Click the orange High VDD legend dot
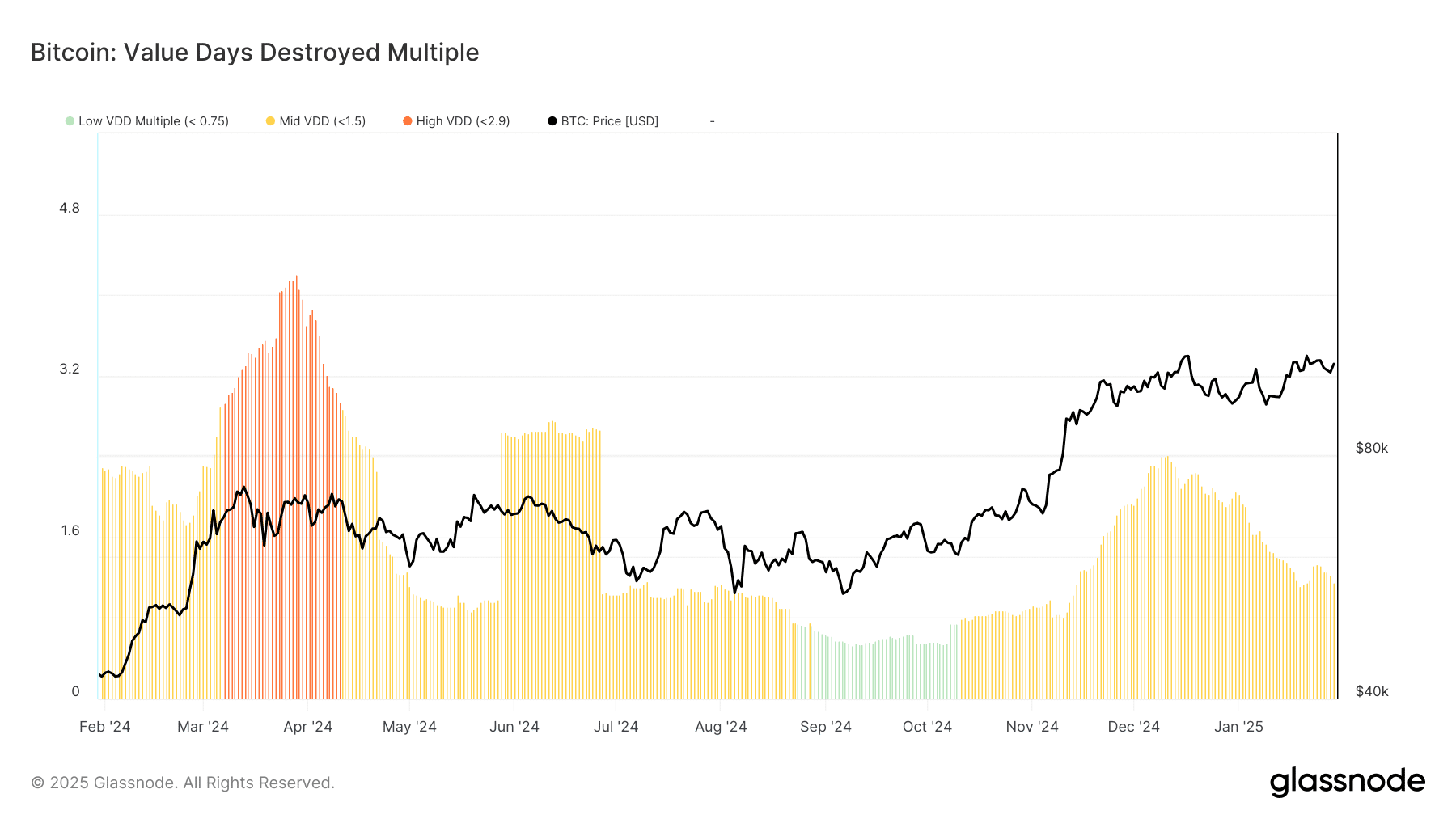This screenshot has height=819, width=1456. (407, 121)
